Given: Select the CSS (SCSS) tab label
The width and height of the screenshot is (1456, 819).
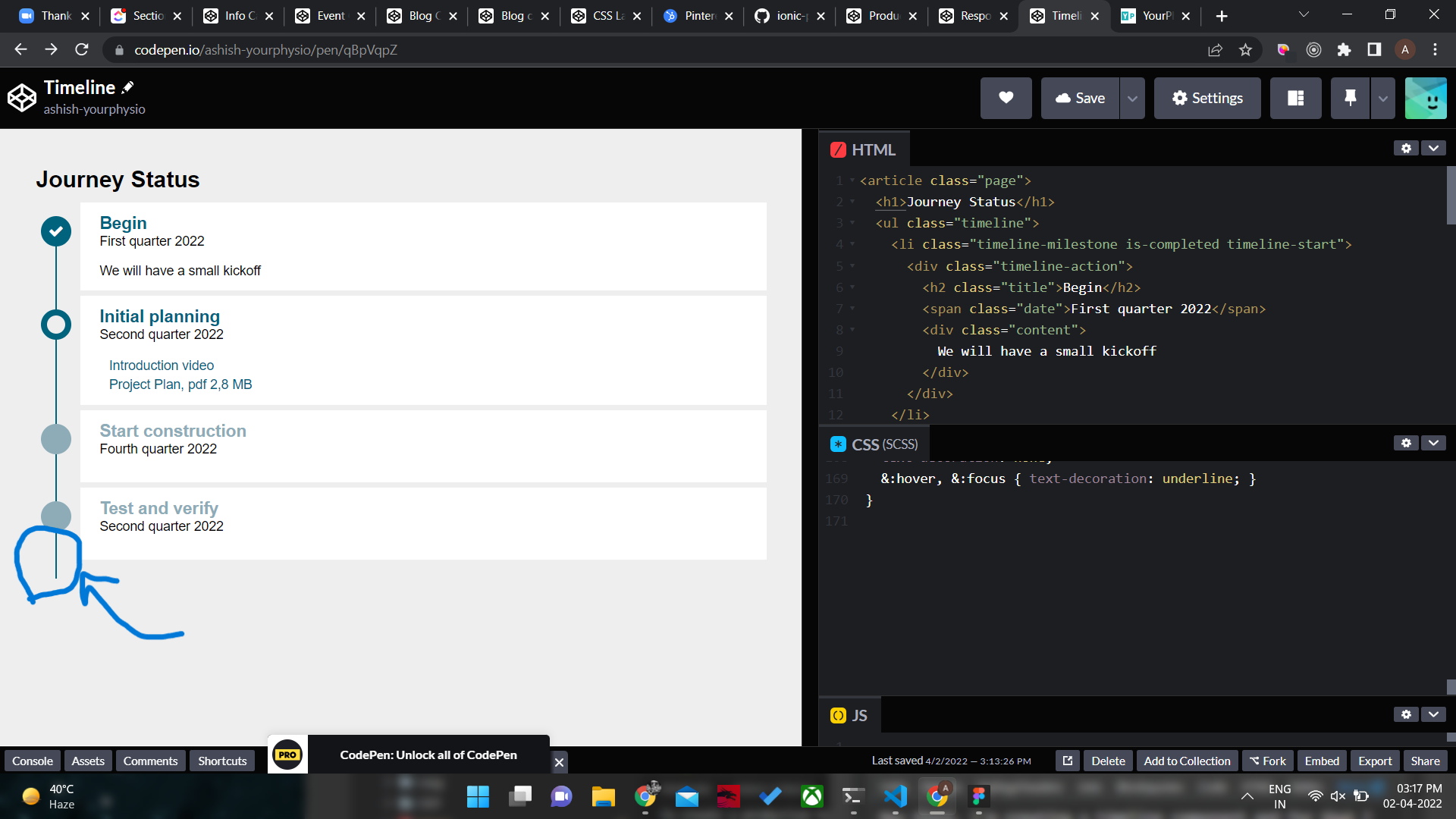Looking at the screenshot, I should [x=883, y=445].
